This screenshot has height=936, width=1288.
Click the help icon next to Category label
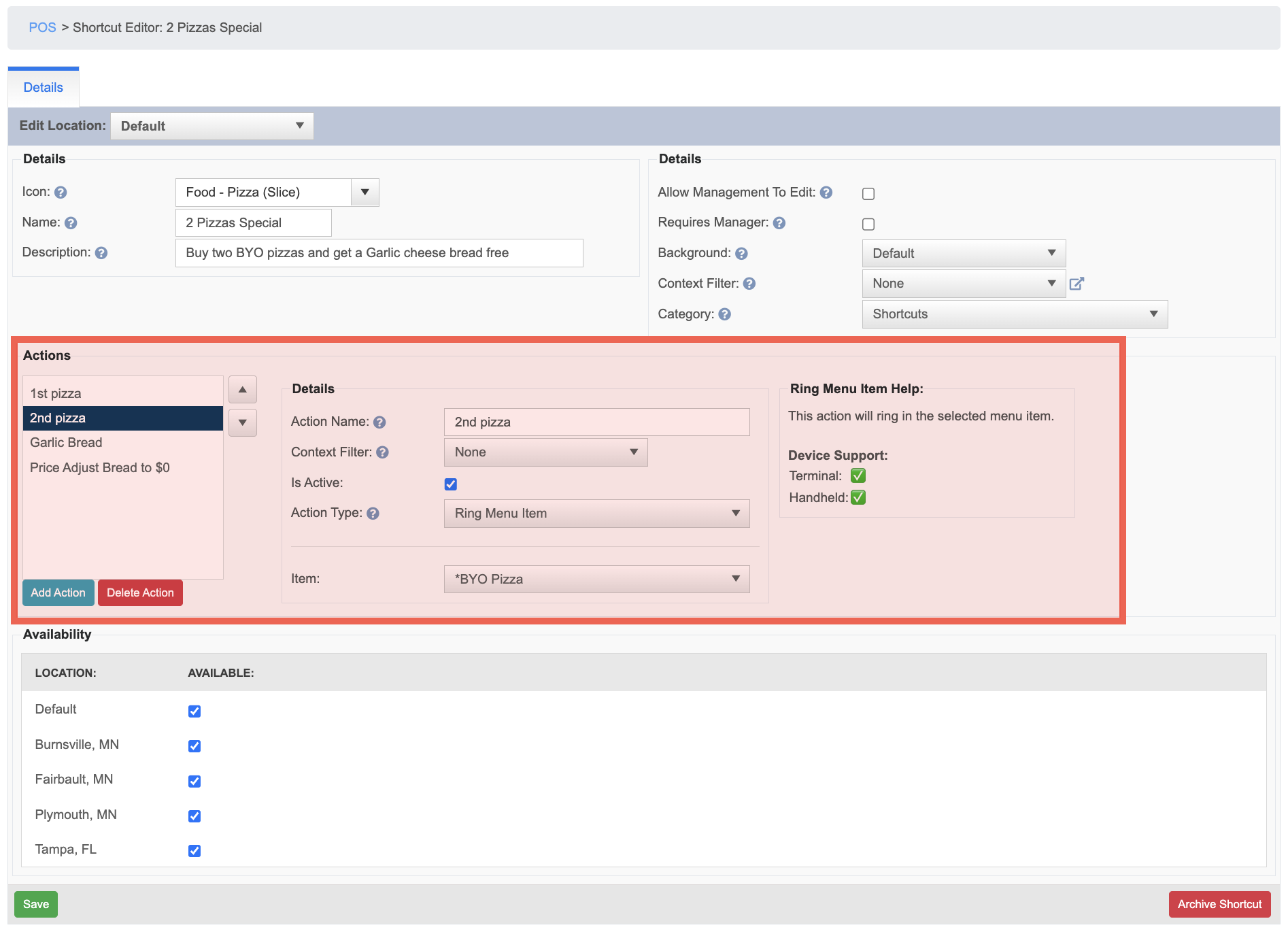[x=725, y=314]
